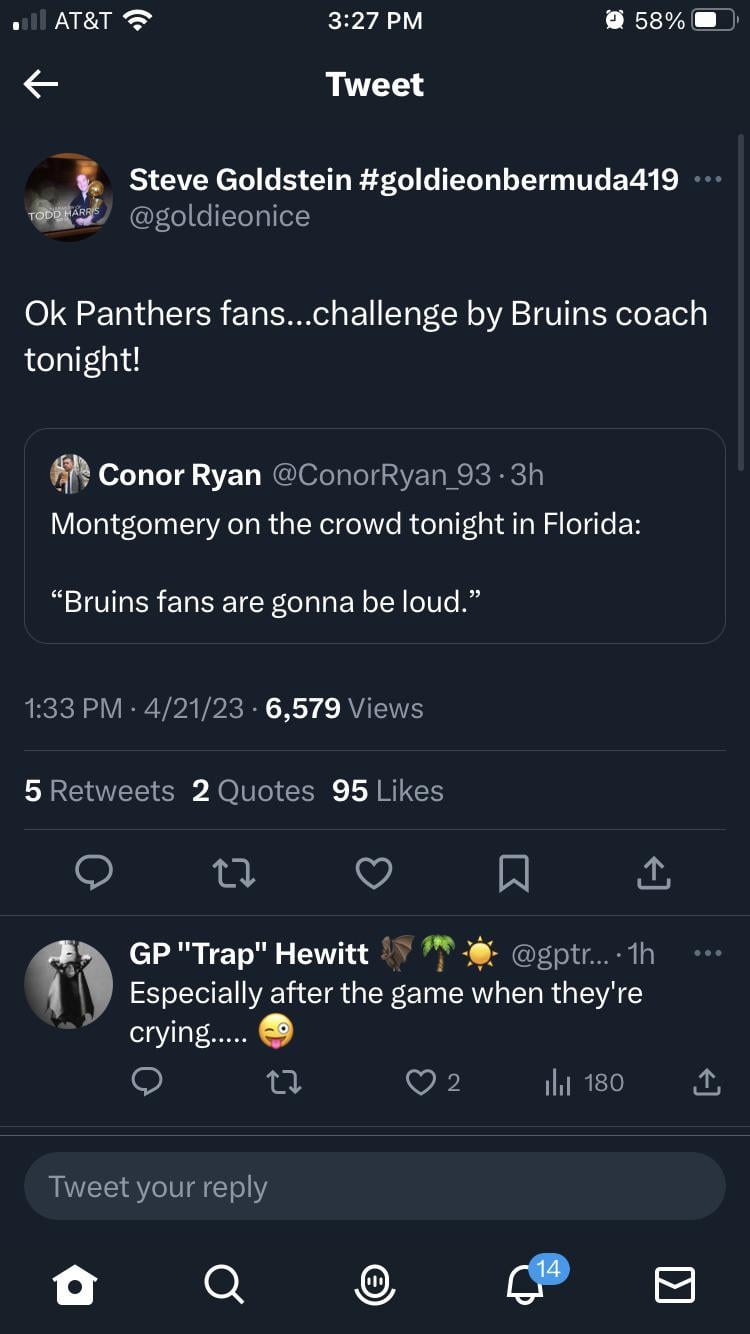
Task: Open more options on Steve Goldstein's tweet
Action: pos(707,180)
